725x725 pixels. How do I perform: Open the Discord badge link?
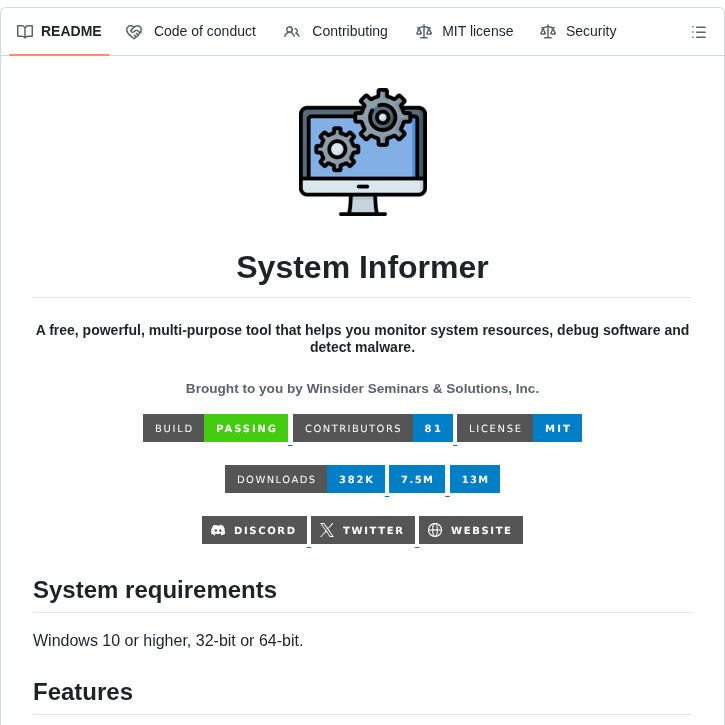254,530
